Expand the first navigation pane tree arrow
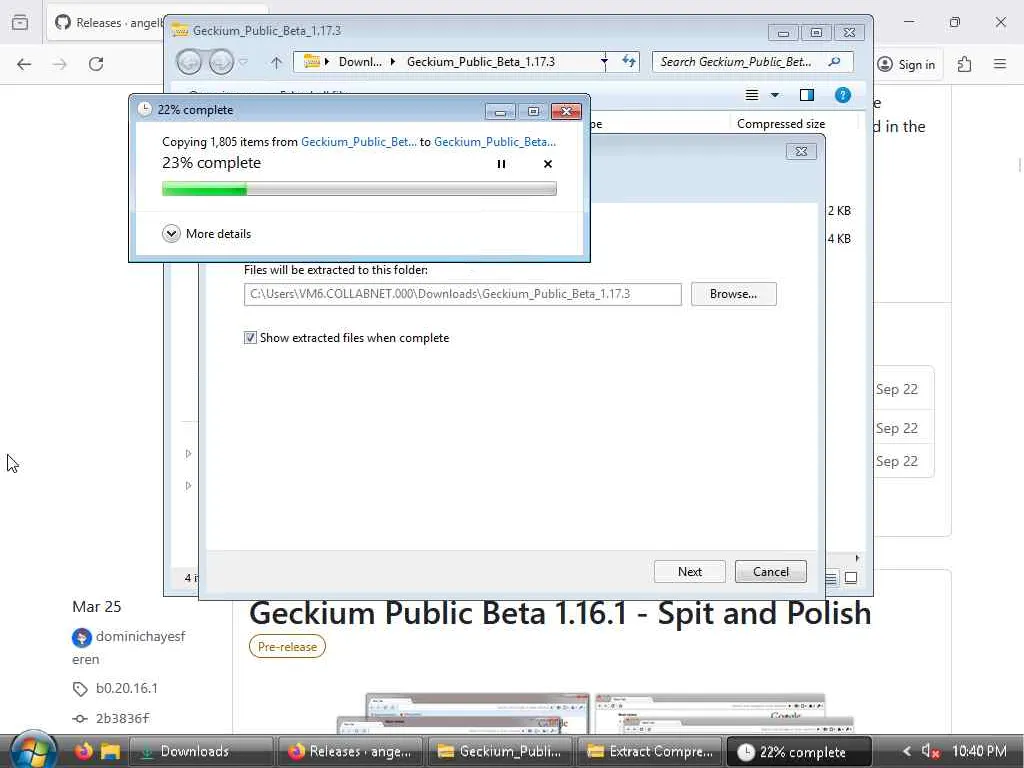Viewport: 1024px width, 768px height. click(188, 453)
